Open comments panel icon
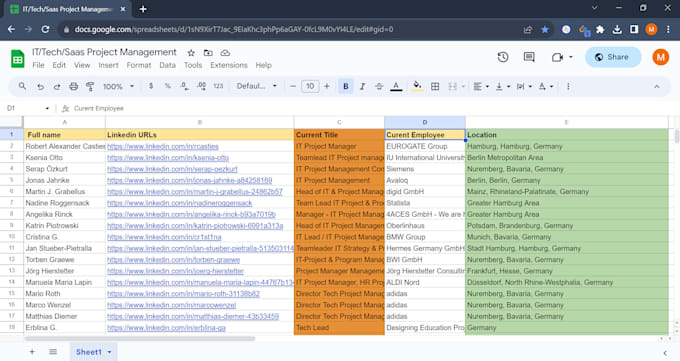 point(529,57)
